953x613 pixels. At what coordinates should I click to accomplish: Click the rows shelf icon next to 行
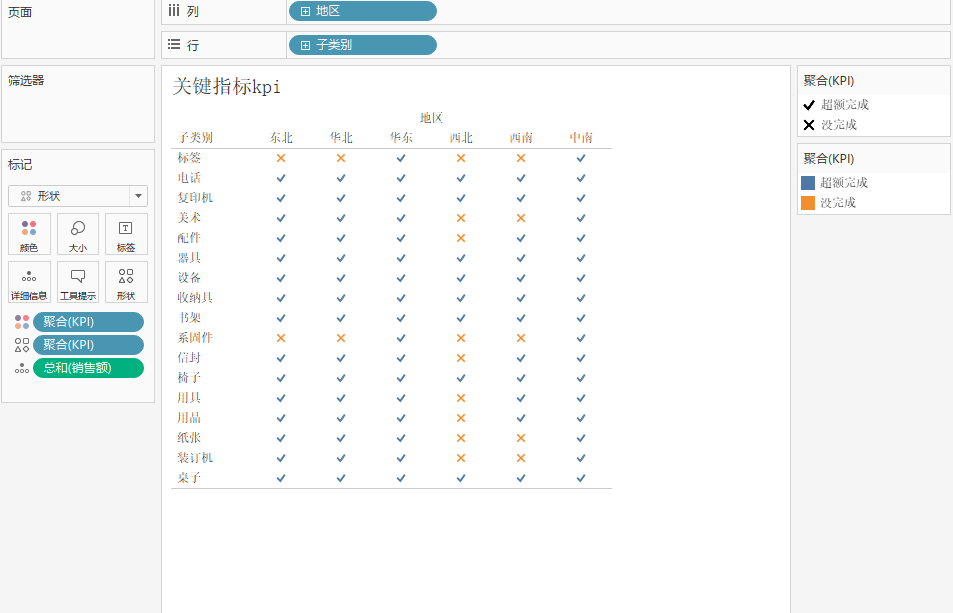tap(174, 44)
